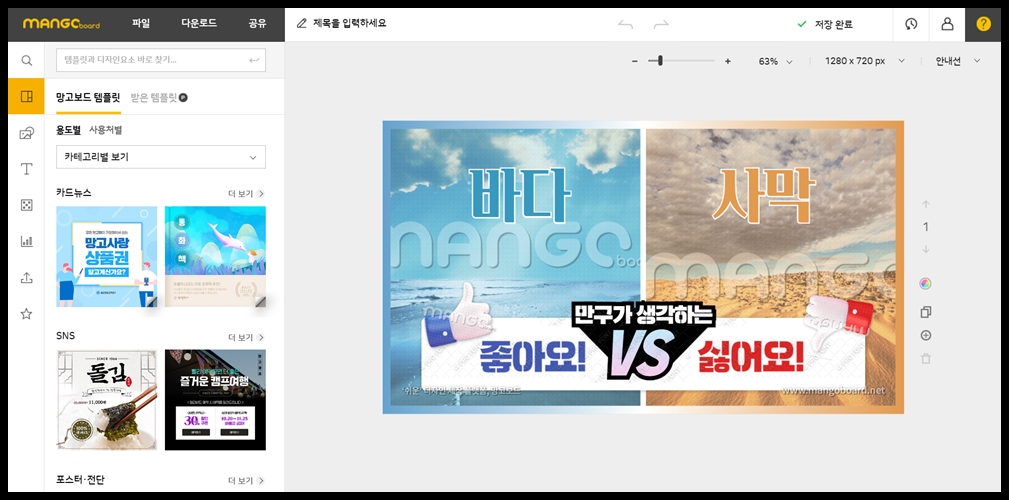
Task: Click the zoom out minus icon
Action: click(634, 61)
